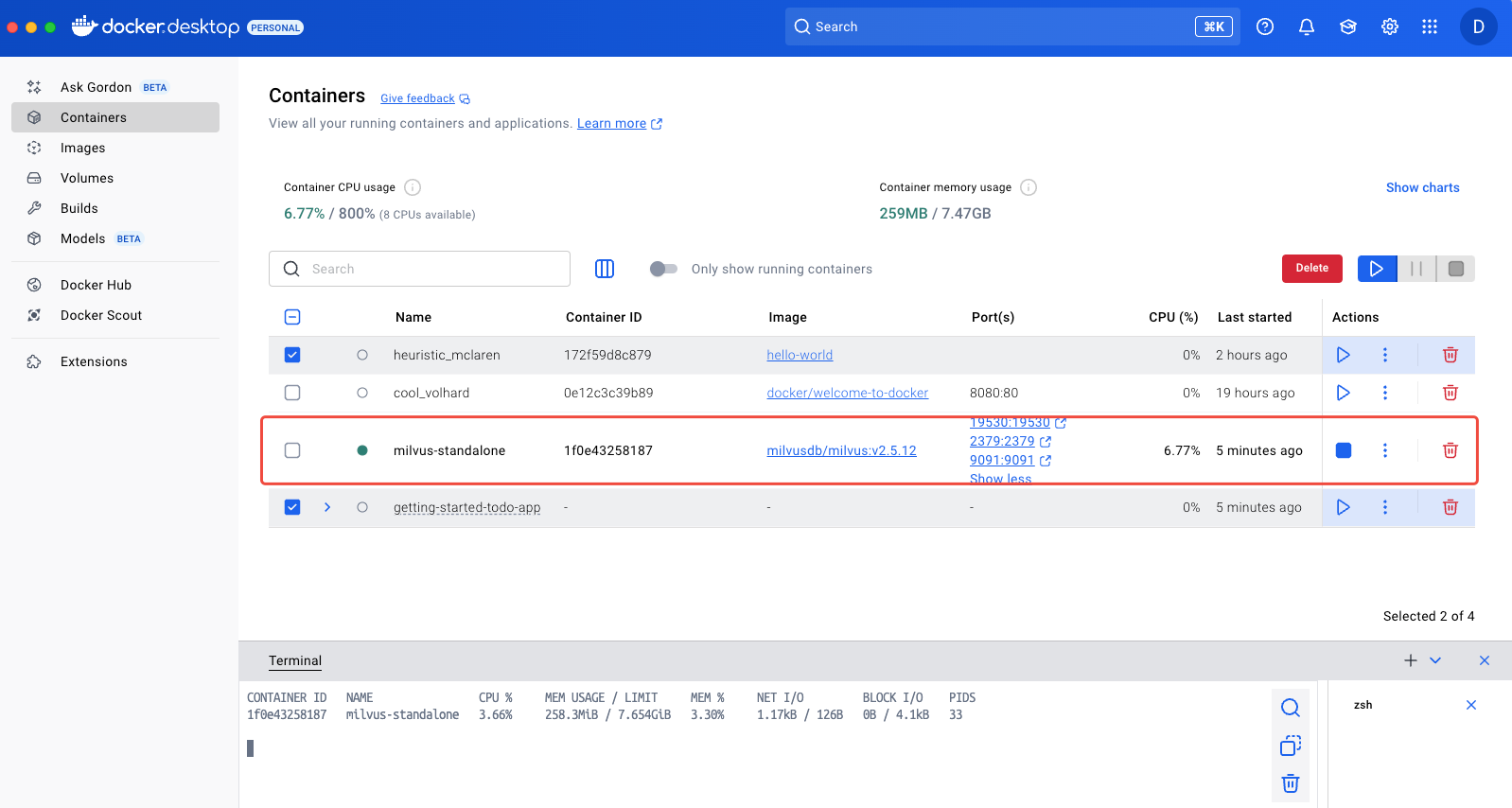The width and height of the screenshot is (1512, 808).
Task: Delete the heuristic_mclaren container
Action: tap(1450, 355)
